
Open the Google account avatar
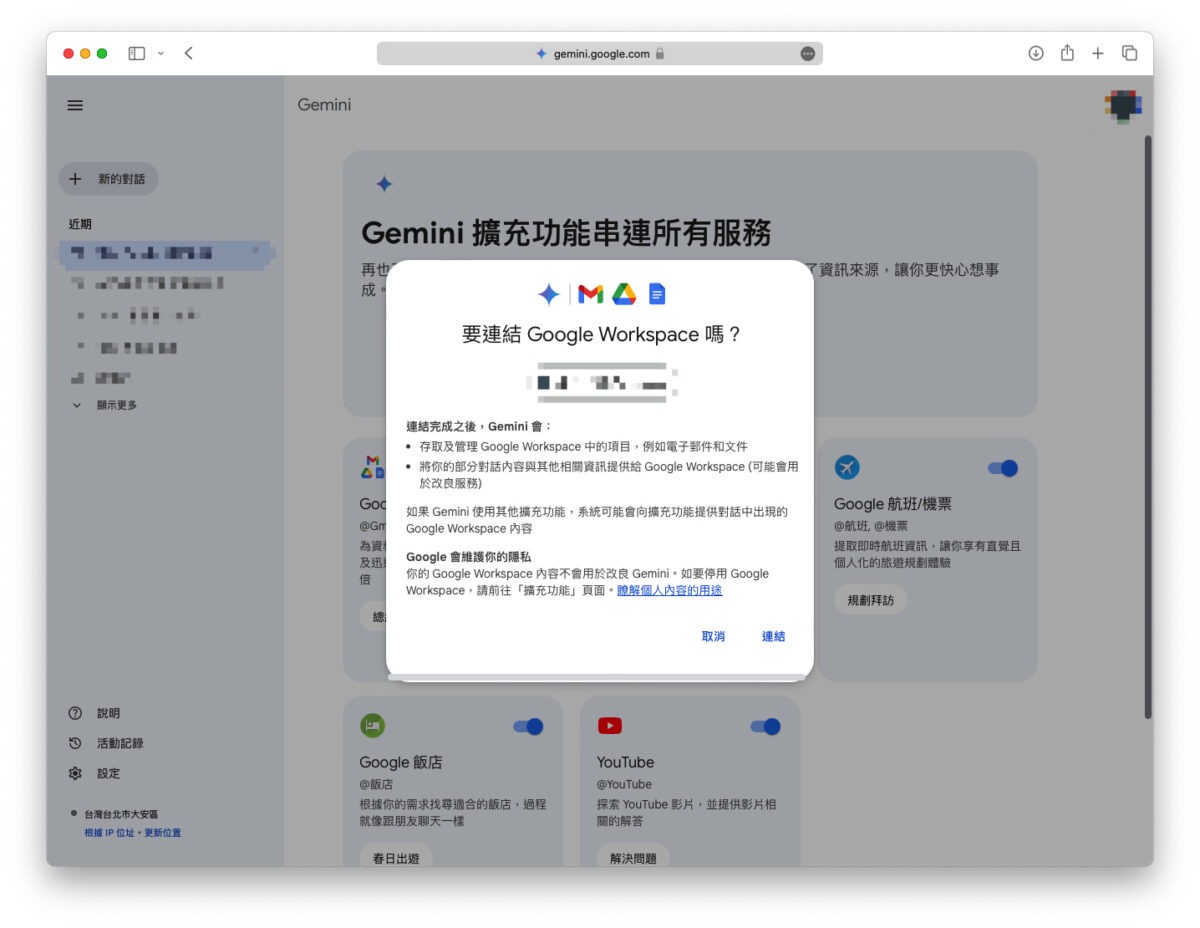coord(1123,104)
